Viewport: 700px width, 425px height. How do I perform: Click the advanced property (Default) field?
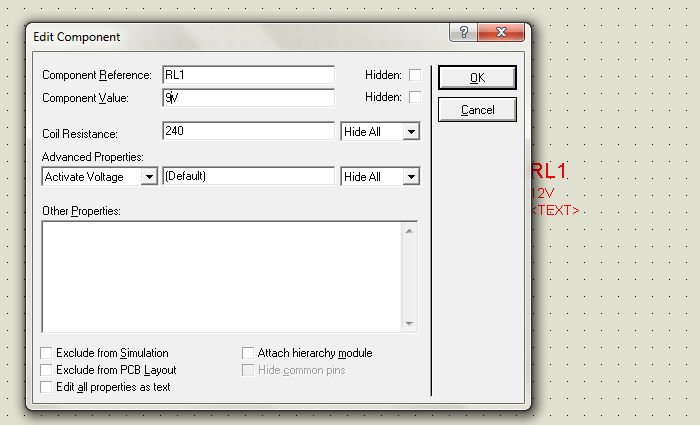(x=248, y=176)
